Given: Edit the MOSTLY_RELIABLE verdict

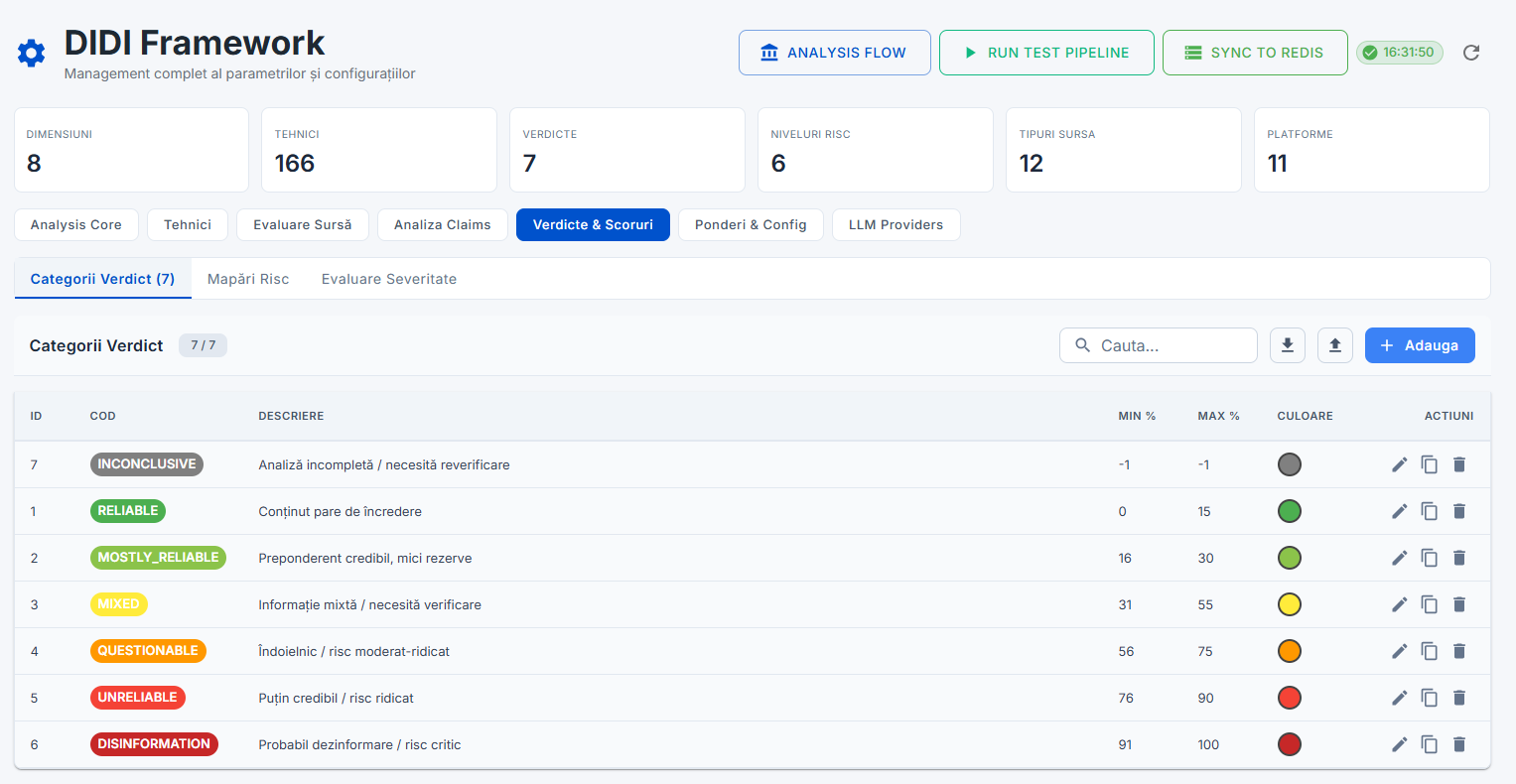Looking at the screenshot, I should coord(1400,558).
